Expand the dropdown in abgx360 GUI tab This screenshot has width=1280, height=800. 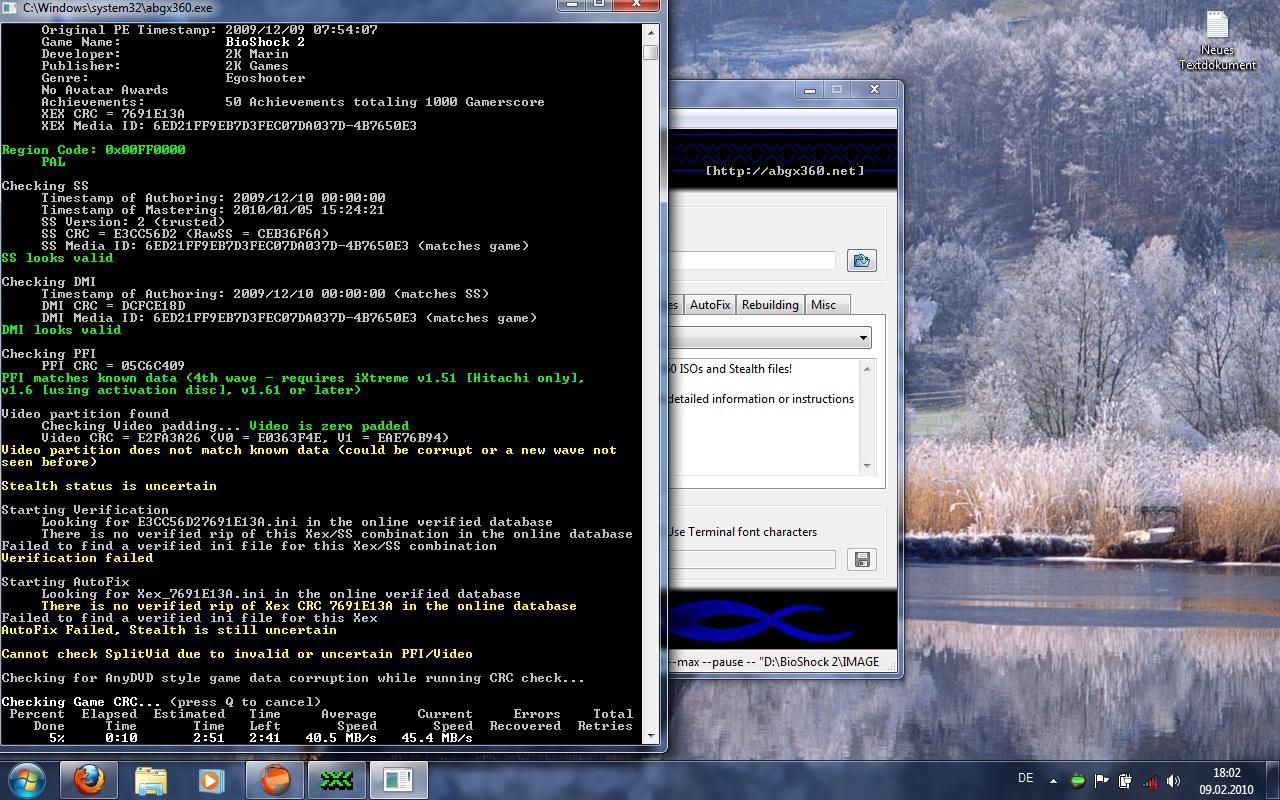coord(862,338)
